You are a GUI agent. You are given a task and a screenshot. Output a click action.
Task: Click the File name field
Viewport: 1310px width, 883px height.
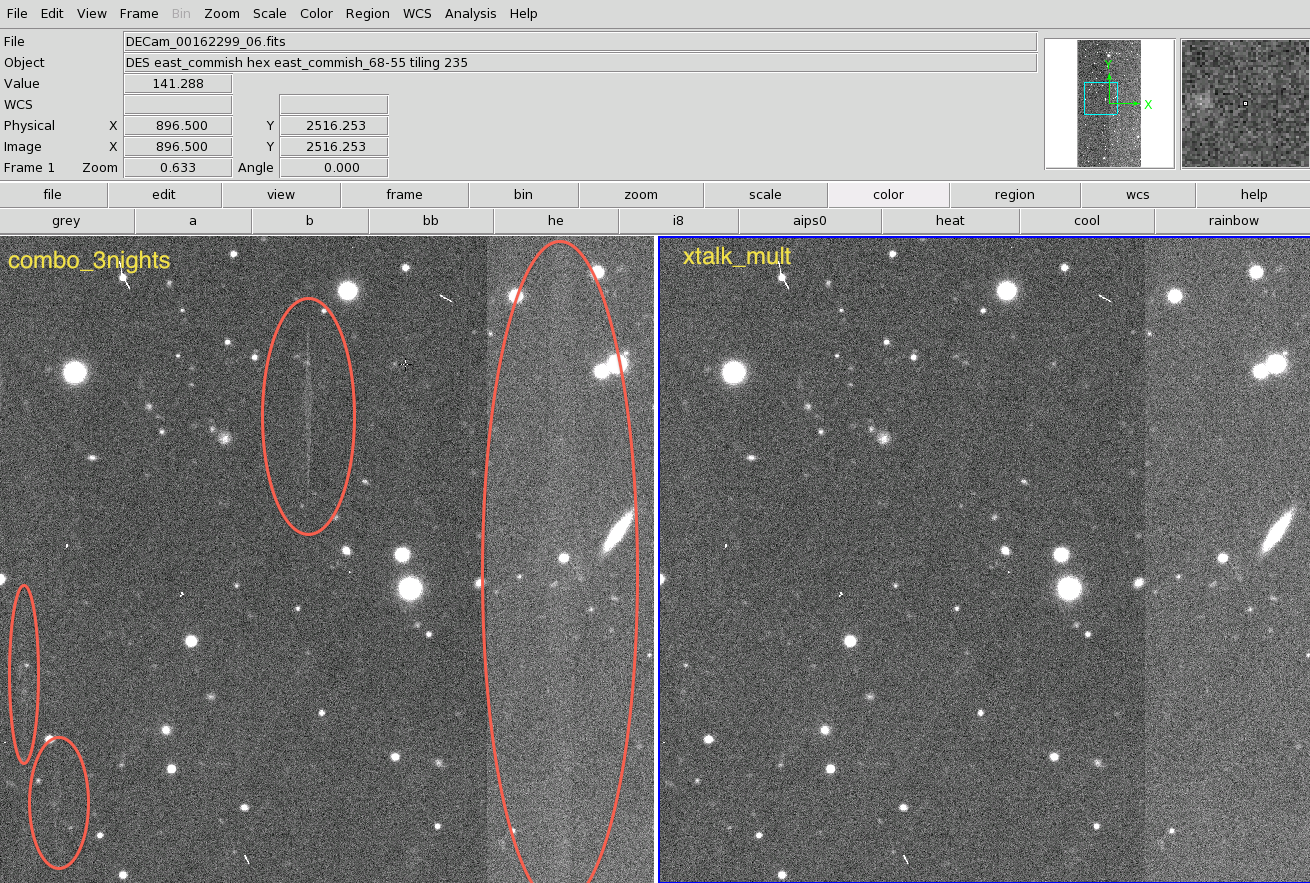tap(579, 42)
